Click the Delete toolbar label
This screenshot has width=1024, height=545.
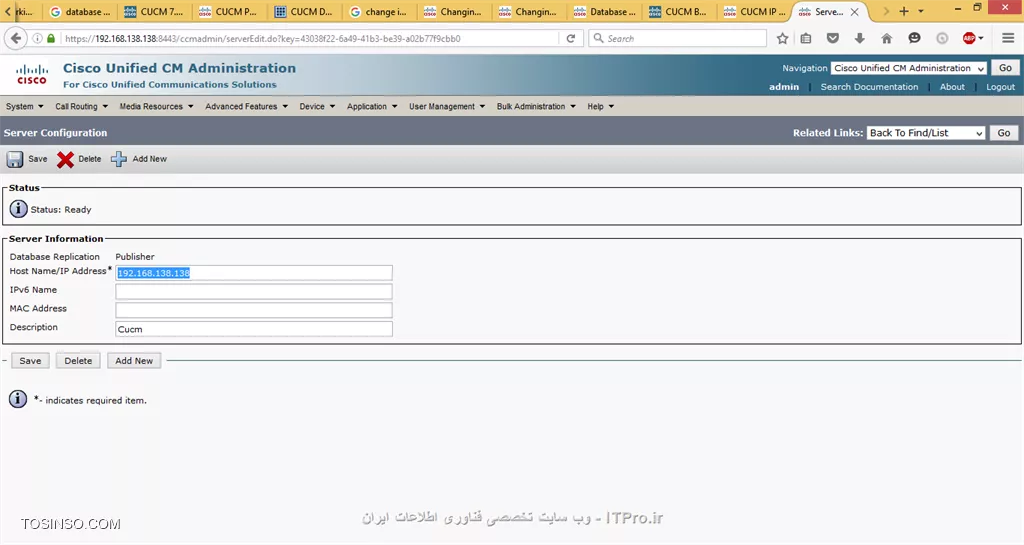[89, 159]
